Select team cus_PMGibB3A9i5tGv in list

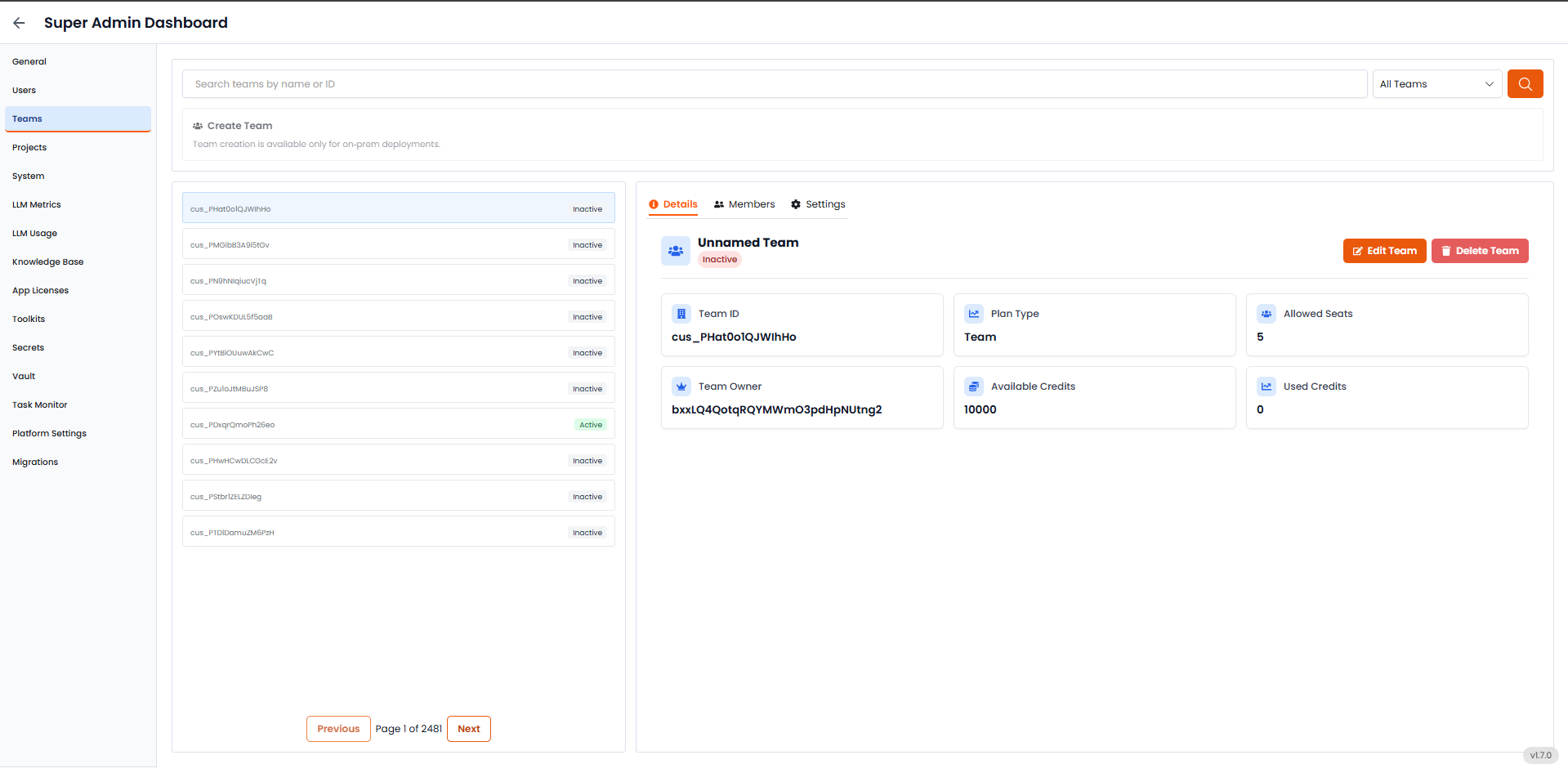tap(399, 244)
